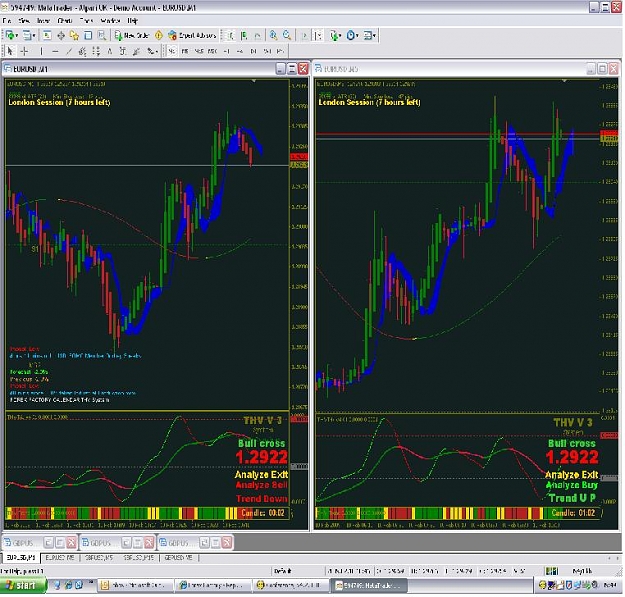Screen dimensions: 625x597
Task: Zoom in on the chart
Action: (x=273, y=35)
